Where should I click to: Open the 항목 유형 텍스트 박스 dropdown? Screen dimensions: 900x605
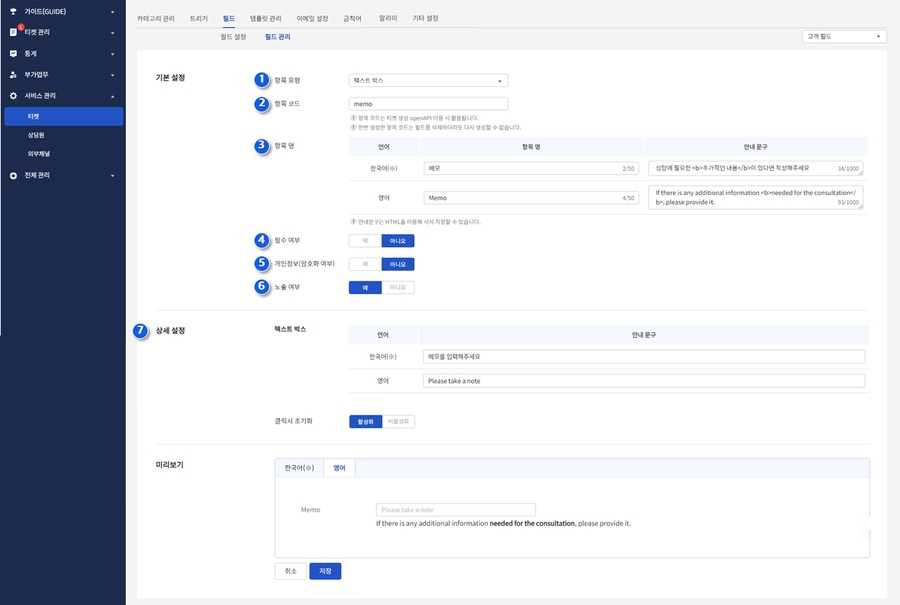[428, 80]
